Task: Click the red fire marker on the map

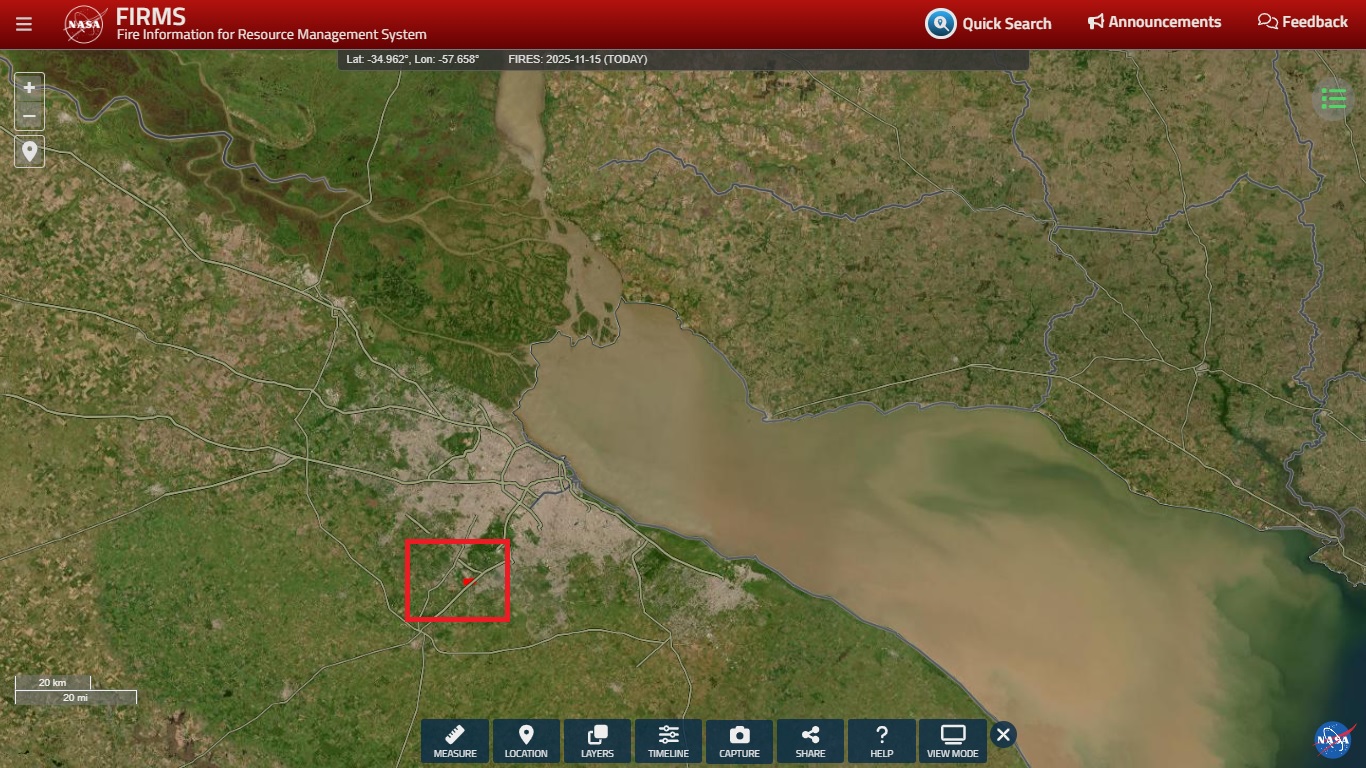Action: point(467,580)
